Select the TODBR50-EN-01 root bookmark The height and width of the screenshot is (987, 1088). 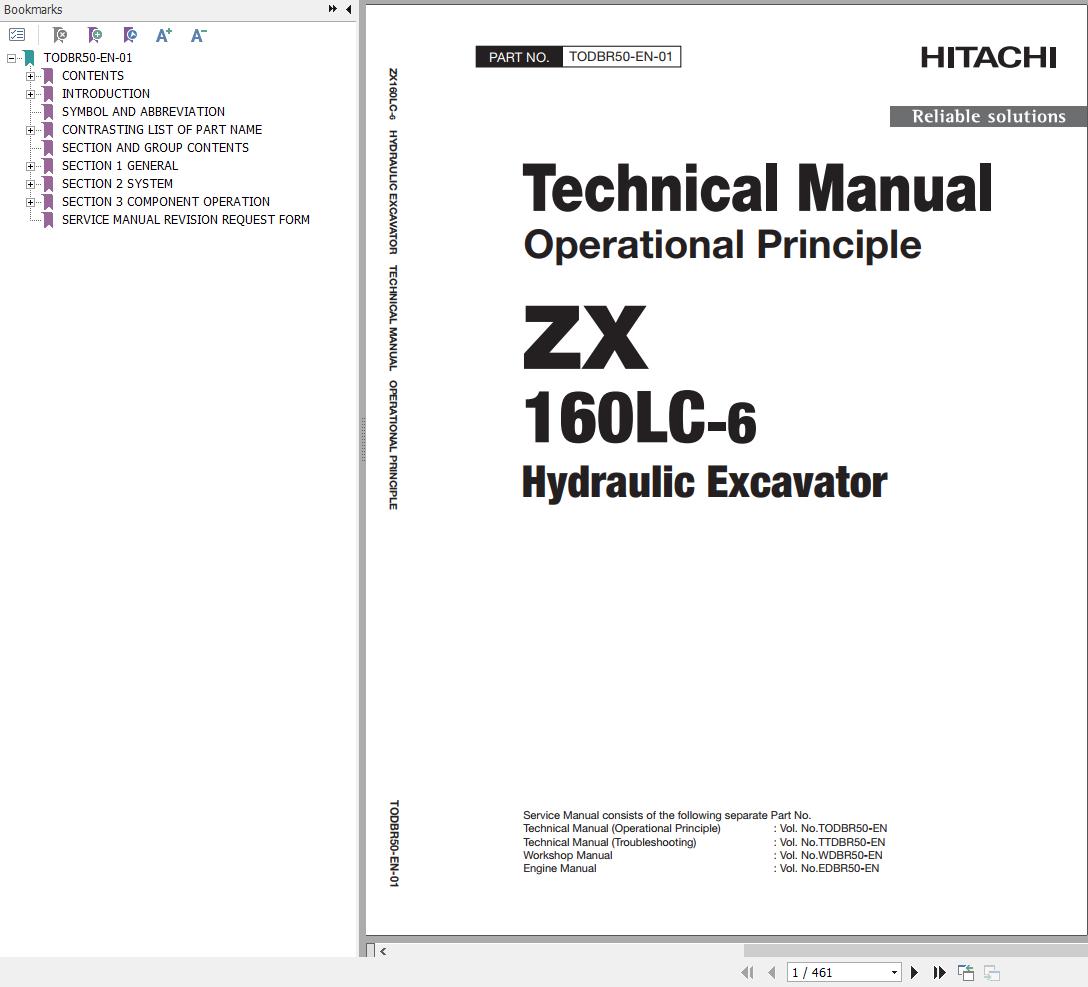87,58
